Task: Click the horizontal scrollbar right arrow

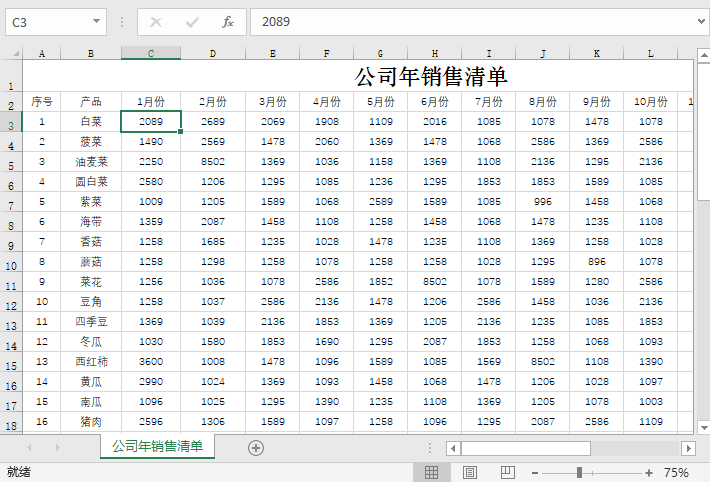Action: tap(688, 448)
